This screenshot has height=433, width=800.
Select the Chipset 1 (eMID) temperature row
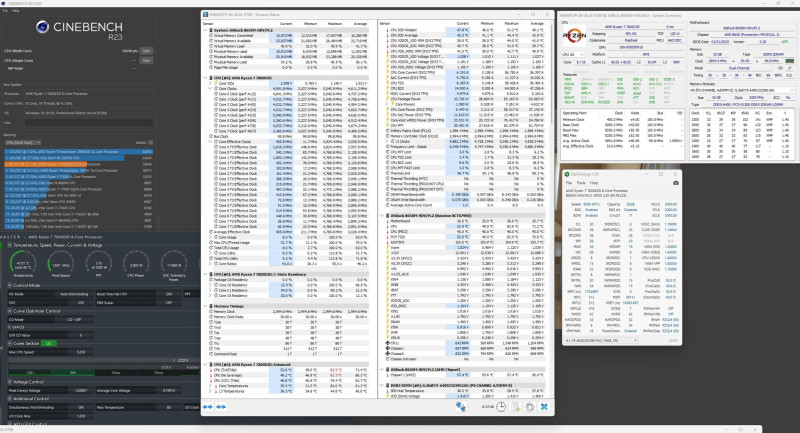(x=465, y=375)
